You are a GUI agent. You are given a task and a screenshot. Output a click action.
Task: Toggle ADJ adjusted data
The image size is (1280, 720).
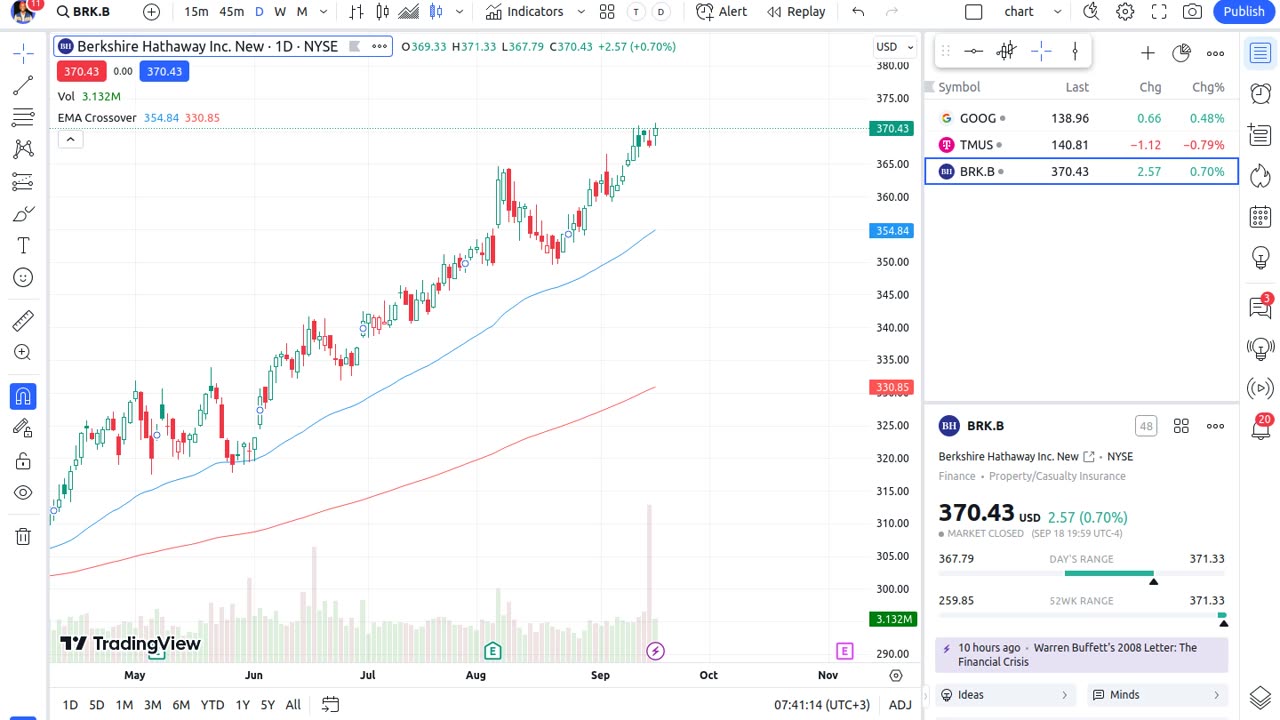(900, 705)
